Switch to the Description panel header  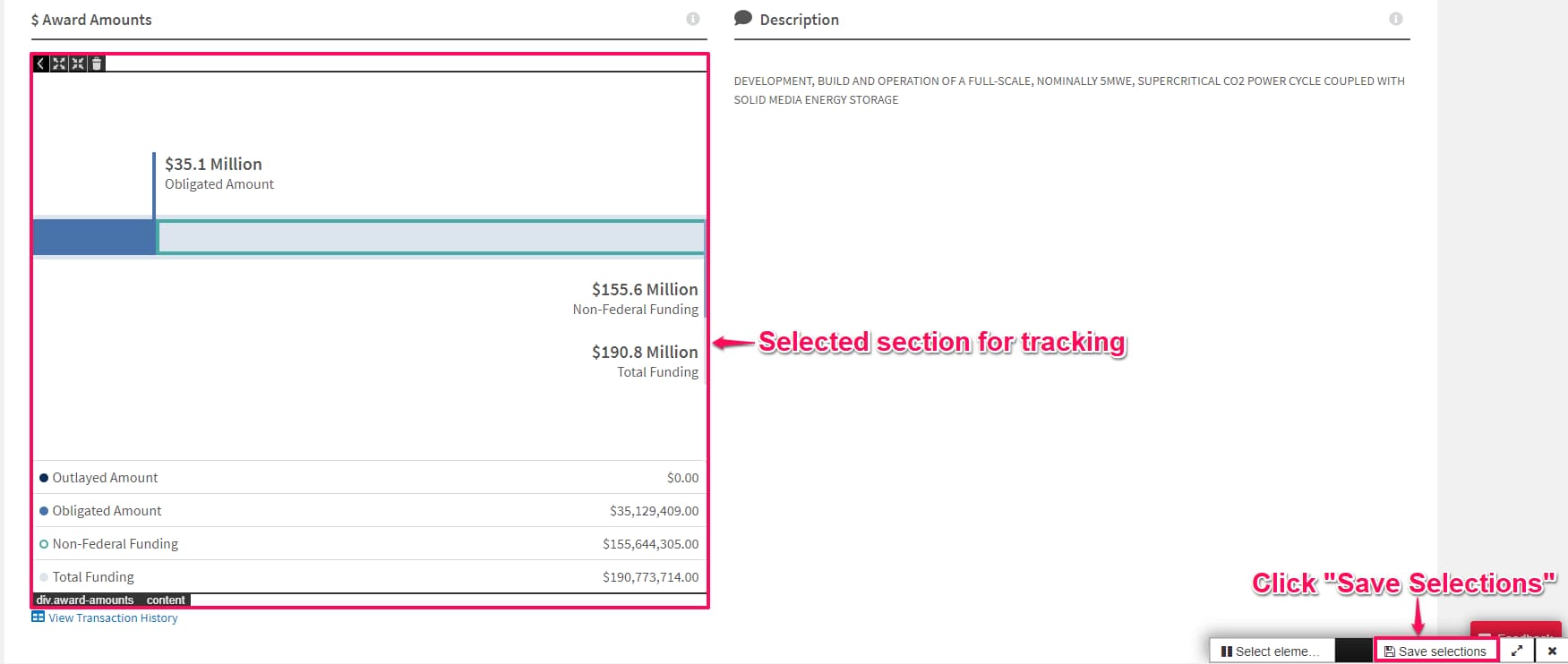[x=800, y=19]
